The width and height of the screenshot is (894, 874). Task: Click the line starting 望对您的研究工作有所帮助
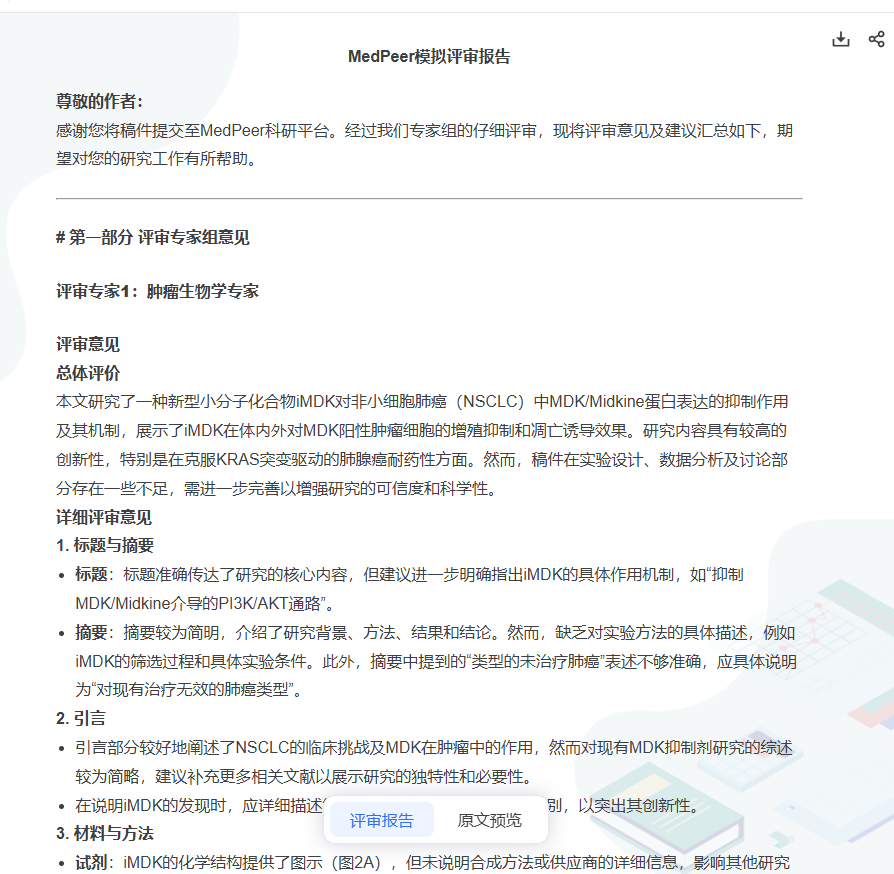tap(157, 158)
